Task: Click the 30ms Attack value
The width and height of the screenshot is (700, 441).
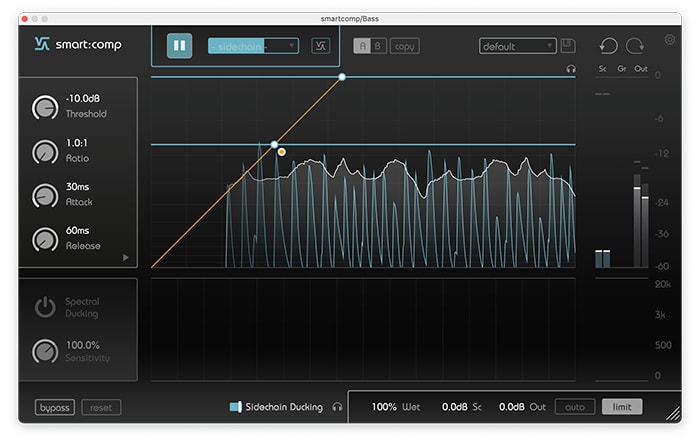Action: 77,187
